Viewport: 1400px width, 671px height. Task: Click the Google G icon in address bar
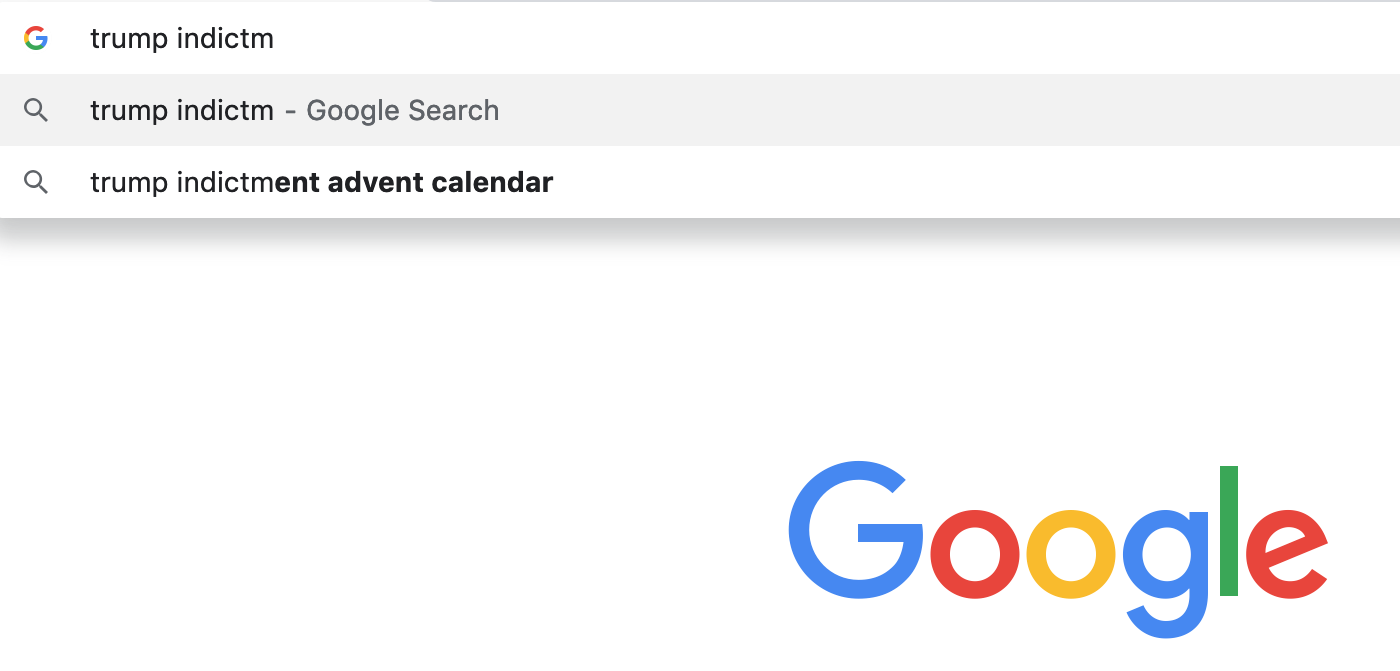point(36,38)
